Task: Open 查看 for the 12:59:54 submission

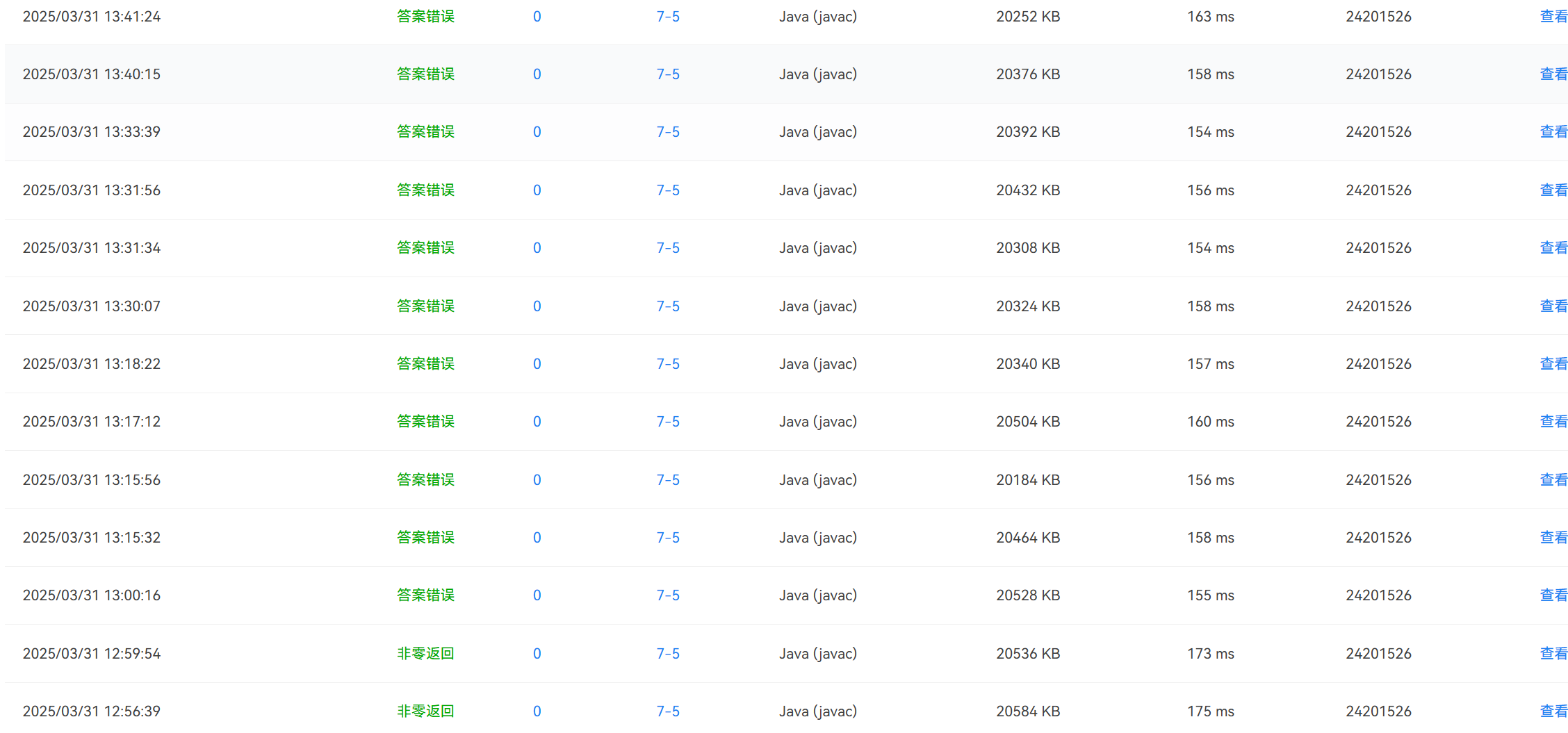Action: tap(1553, 654)
